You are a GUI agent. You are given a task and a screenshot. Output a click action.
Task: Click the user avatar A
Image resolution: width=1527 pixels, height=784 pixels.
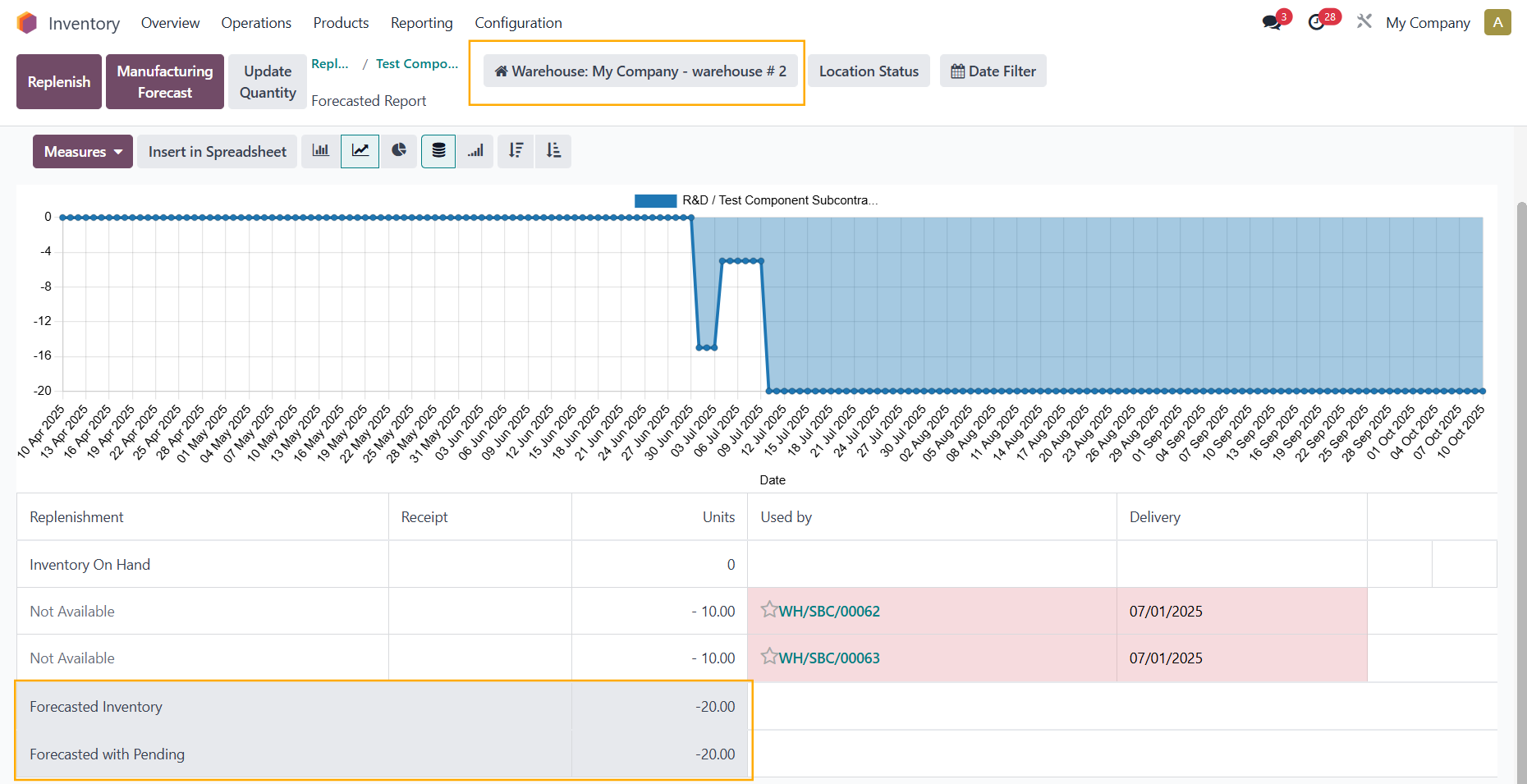pos(1497,22)
